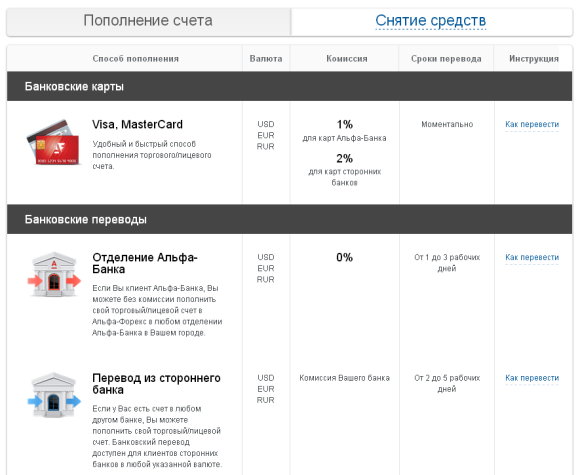The image size is (580, 475).
Task: Click EUR currency in the Отделение Альфа-Банка row
Action: point(266,268)
